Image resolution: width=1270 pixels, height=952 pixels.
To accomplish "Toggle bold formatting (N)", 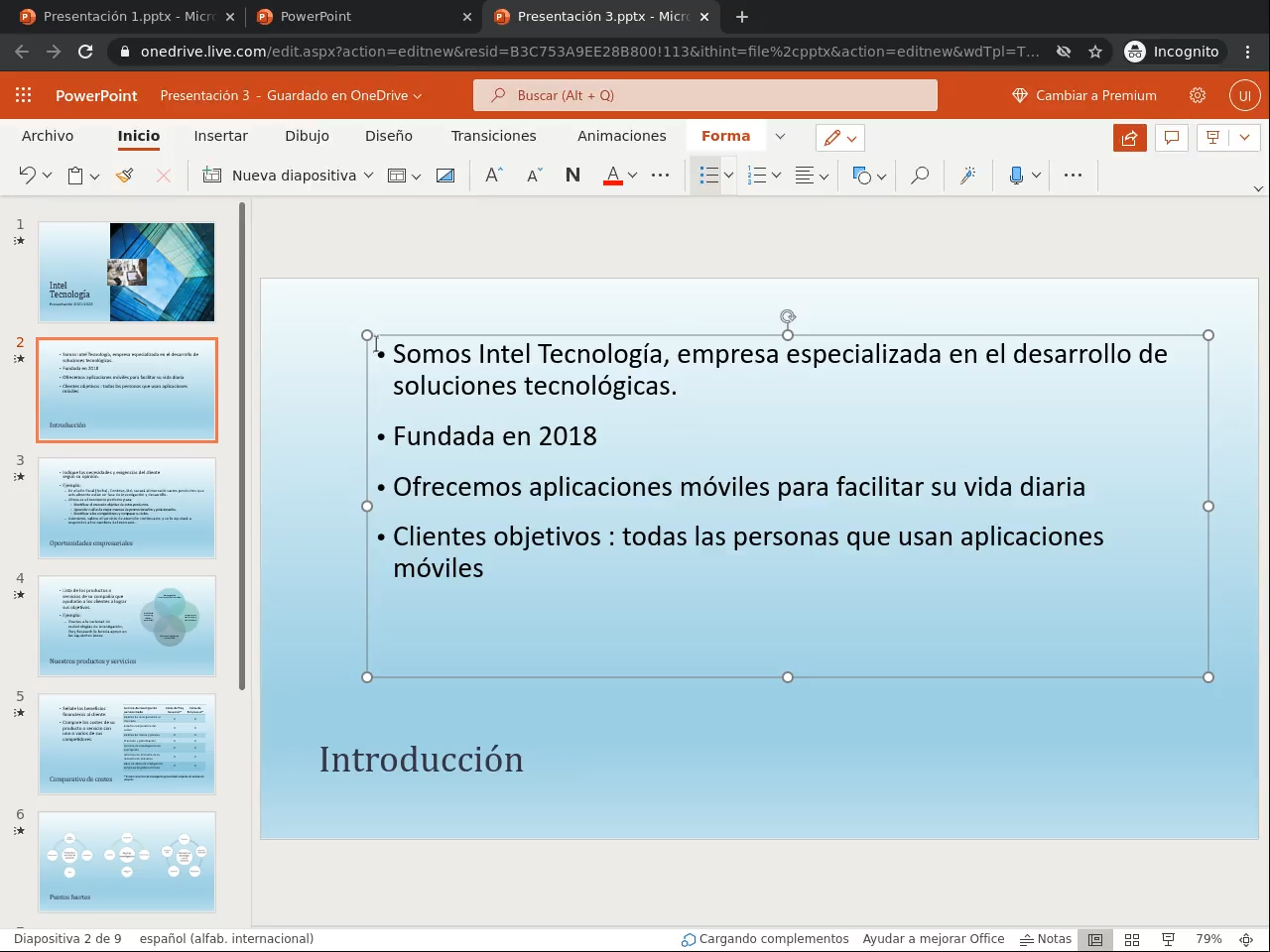I will 572,176.
